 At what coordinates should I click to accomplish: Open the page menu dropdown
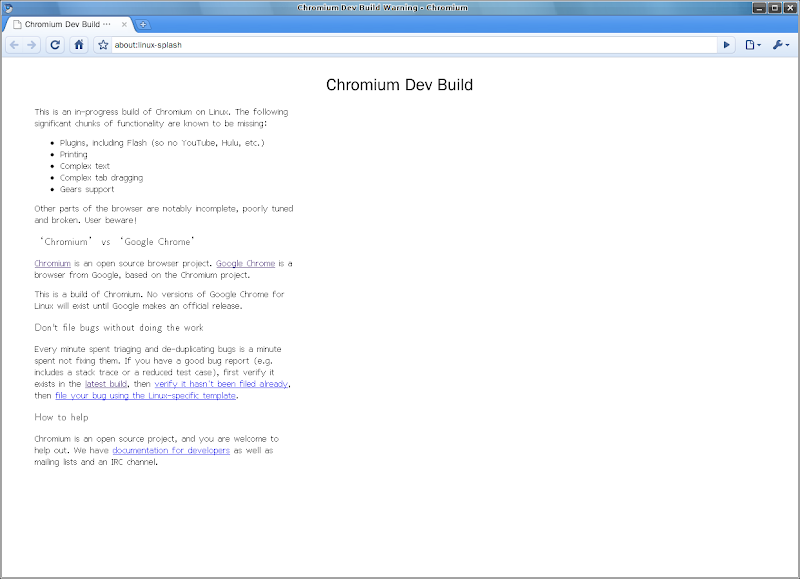(x=753, y=45)
